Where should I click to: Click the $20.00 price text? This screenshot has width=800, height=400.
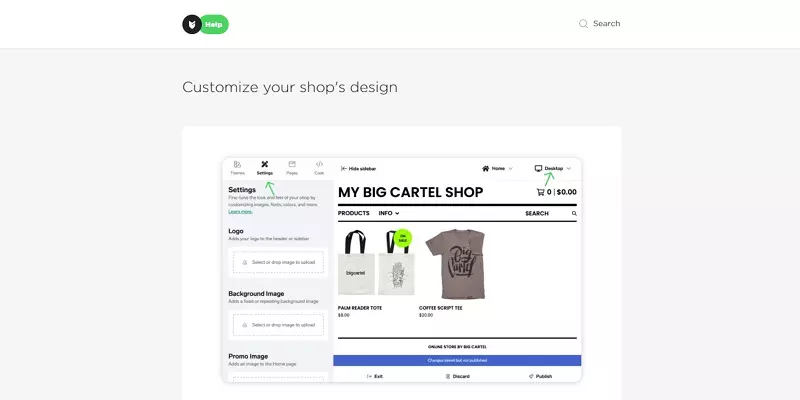coord(426,315)
